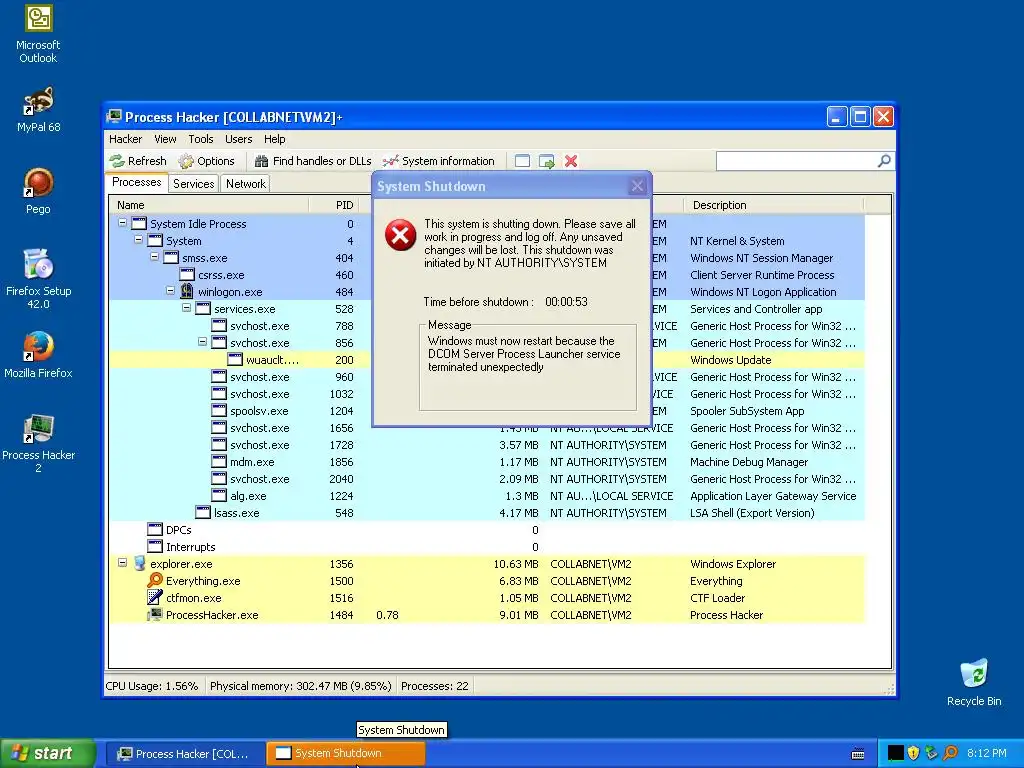Open Mozilla Firefox desktop shortcut
This screenshot has height=768, width=1024.
pos(38,356)
